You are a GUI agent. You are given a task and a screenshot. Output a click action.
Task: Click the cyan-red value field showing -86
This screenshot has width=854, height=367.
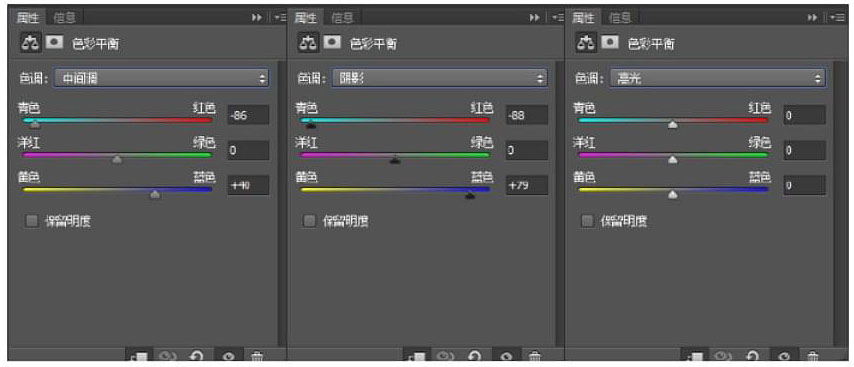(x=248, y=115)
